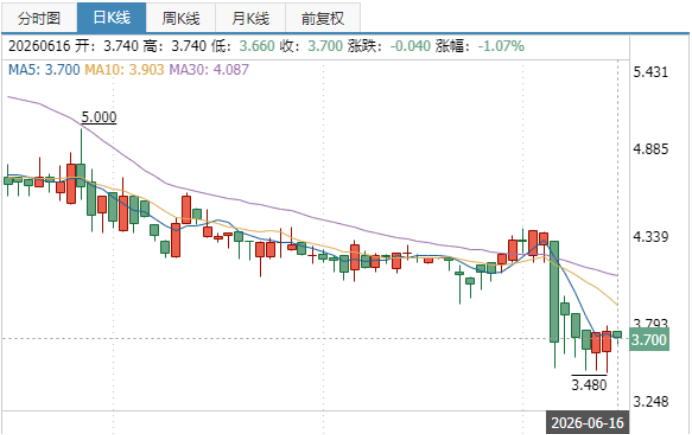Click the 5.431 axis price label
The image size is (692, 435).
(651, 71)
